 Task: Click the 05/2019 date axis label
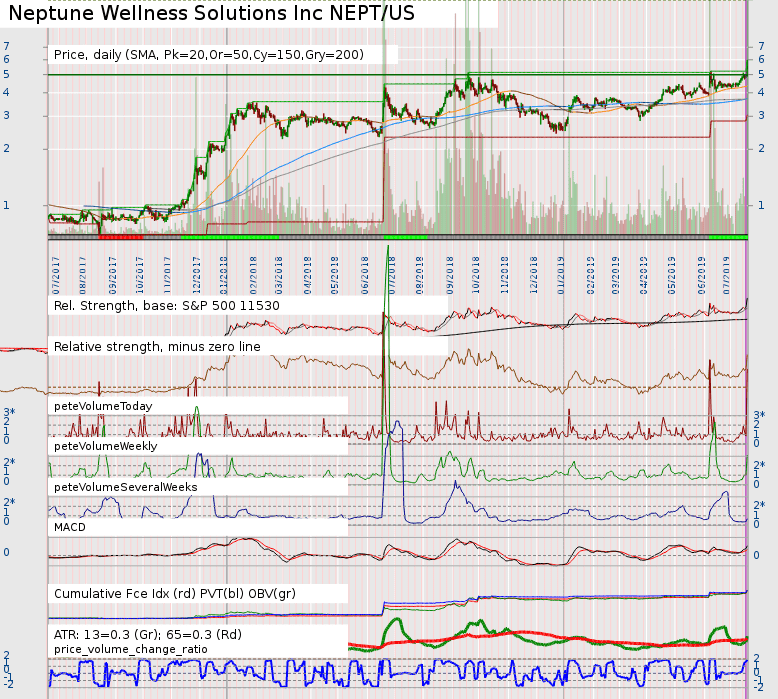point(672,275)
